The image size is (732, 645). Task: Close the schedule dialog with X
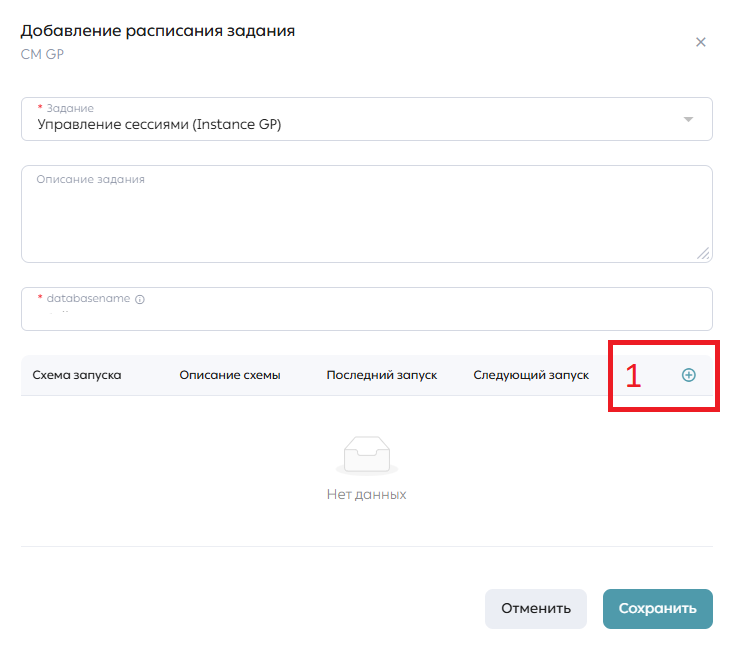coord(700,42)
